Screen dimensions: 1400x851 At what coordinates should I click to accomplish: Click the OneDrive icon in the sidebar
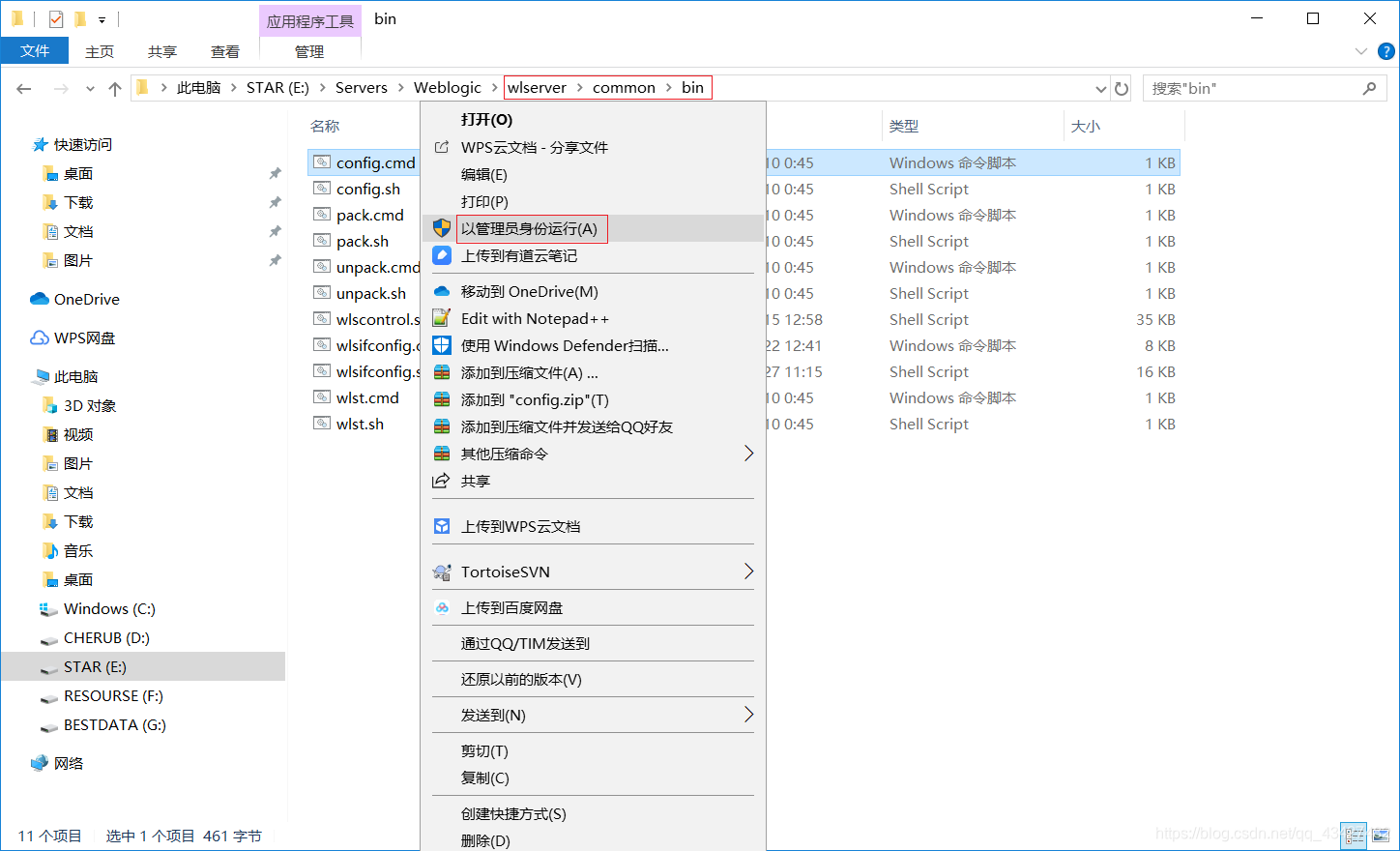coord(40,299)
